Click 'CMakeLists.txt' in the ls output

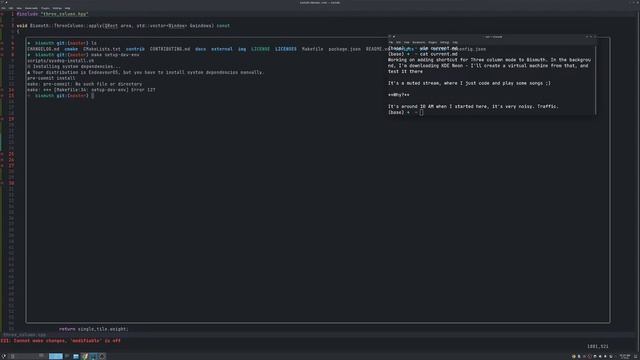coord(102,49)
